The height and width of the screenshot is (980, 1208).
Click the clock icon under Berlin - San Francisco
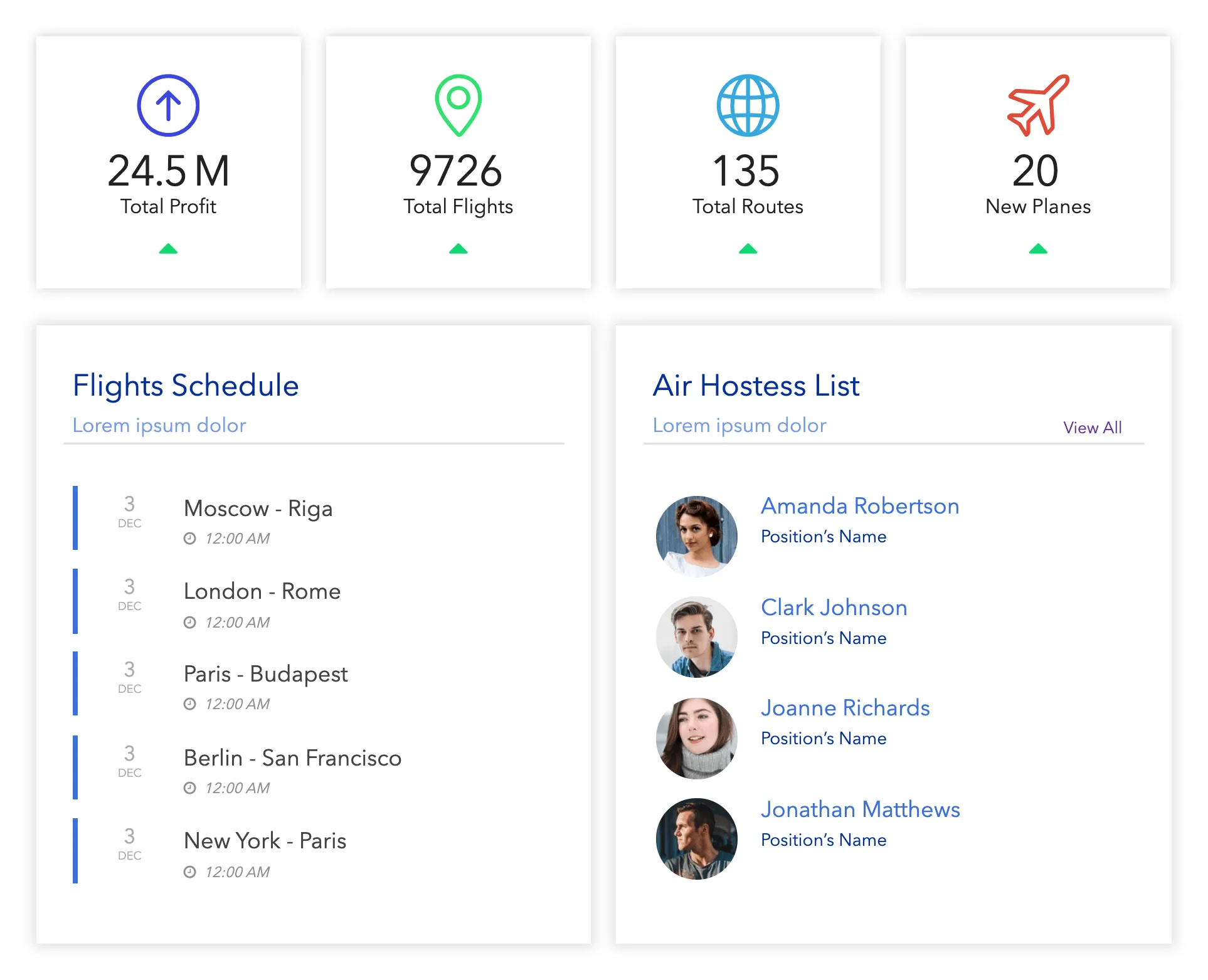pos(190,788)
